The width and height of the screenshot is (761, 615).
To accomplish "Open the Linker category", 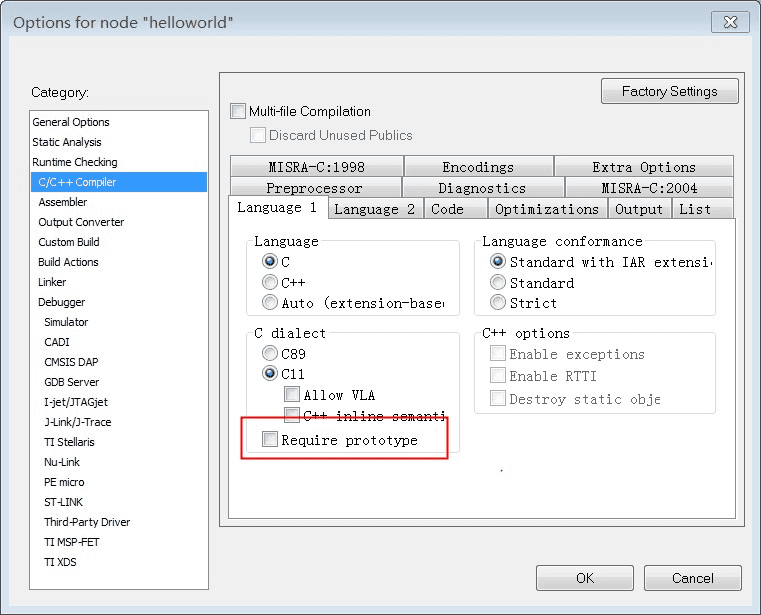I will pyautogui.click(x=52, y=282).
